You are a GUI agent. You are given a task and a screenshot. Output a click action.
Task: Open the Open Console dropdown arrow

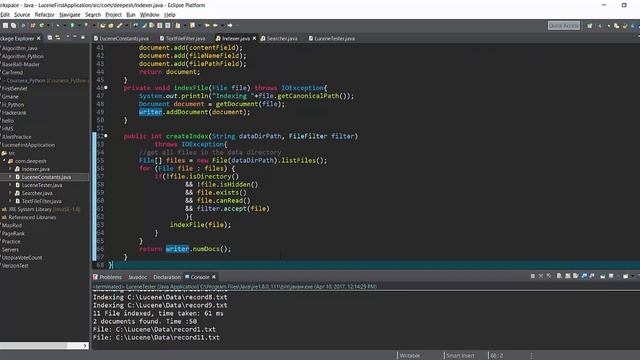[x=633, y=276]
